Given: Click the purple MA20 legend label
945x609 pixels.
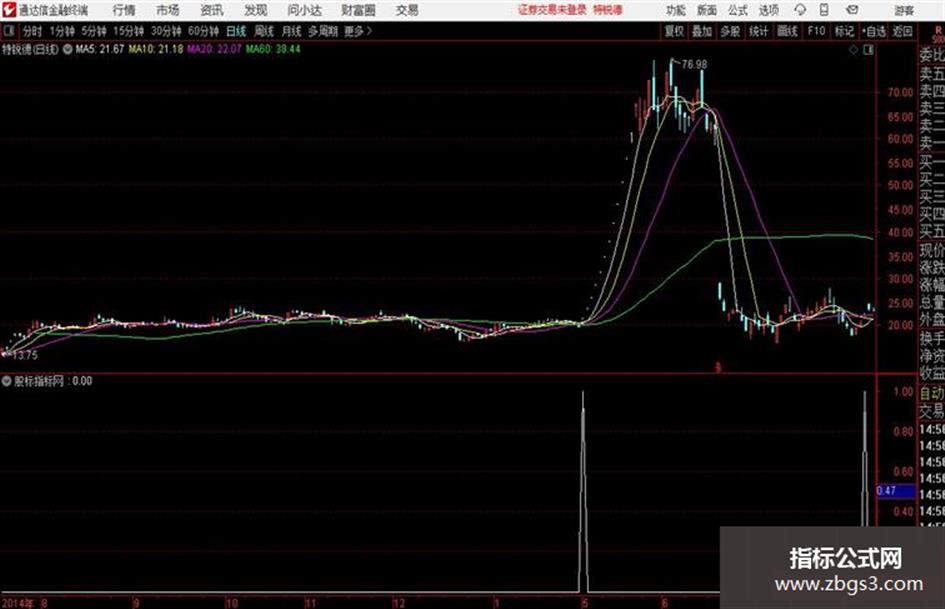Looking at the screenshot, I should pyautogui.click(x=214, y=49).
